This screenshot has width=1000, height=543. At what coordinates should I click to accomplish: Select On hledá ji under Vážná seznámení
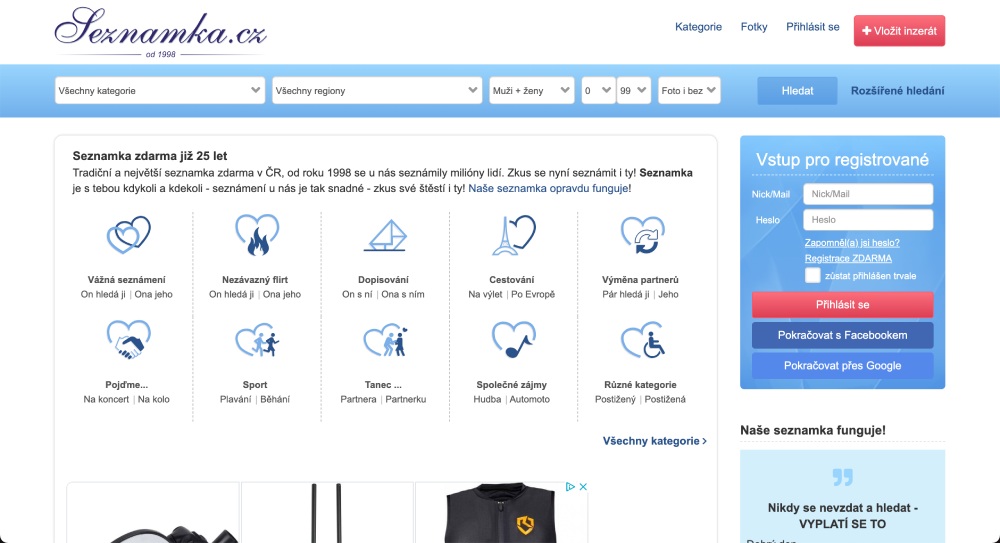tap(103, 294)
